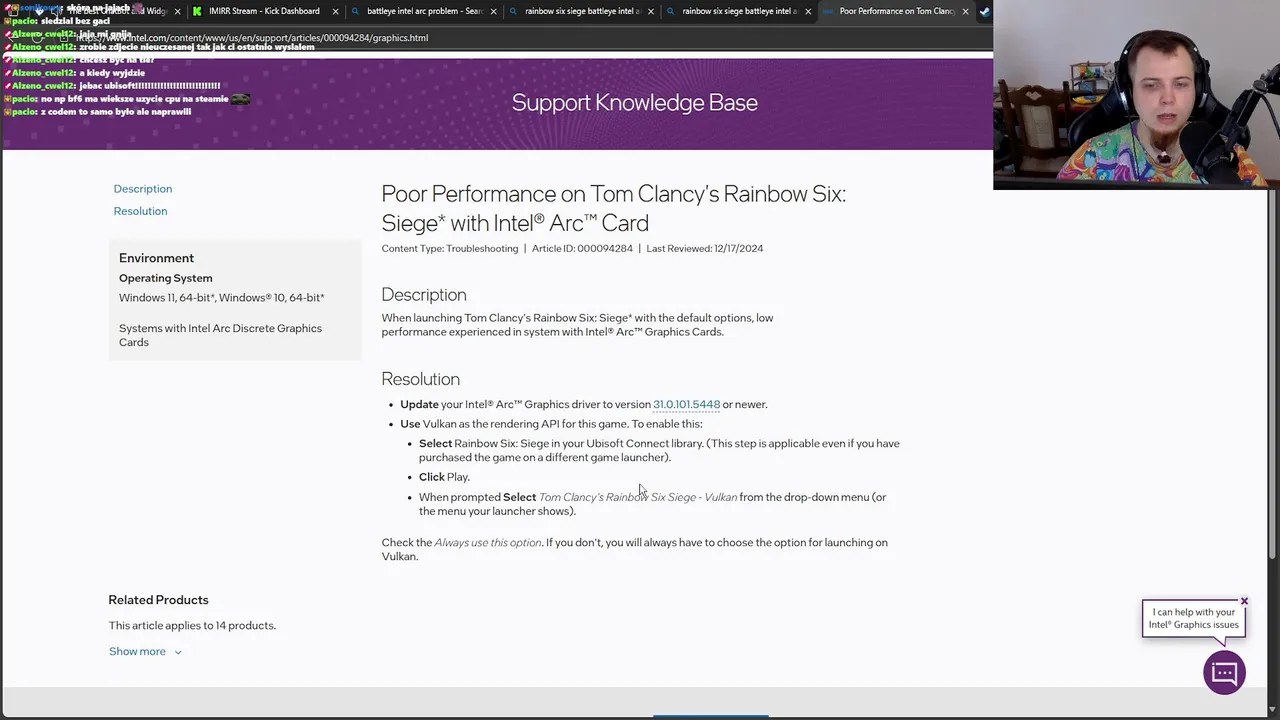Open the Poor Performance on Tom Clancy tab
This screenshot has height=720, width=1280.
(897, 11)
